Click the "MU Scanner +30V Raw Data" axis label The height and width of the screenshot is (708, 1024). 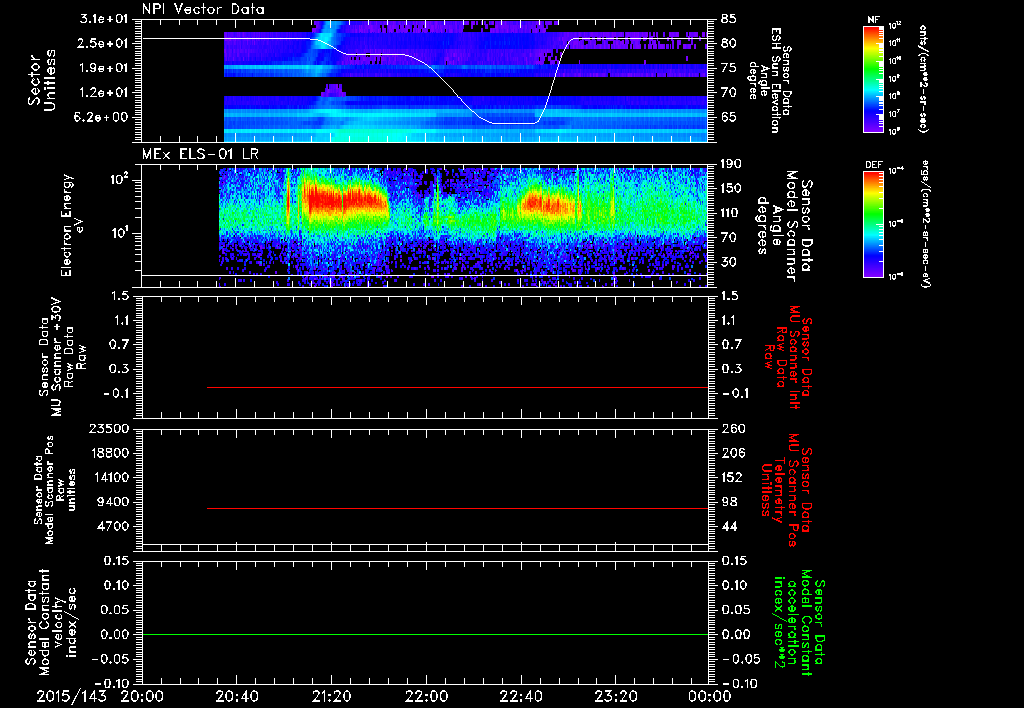click(63, 357)
